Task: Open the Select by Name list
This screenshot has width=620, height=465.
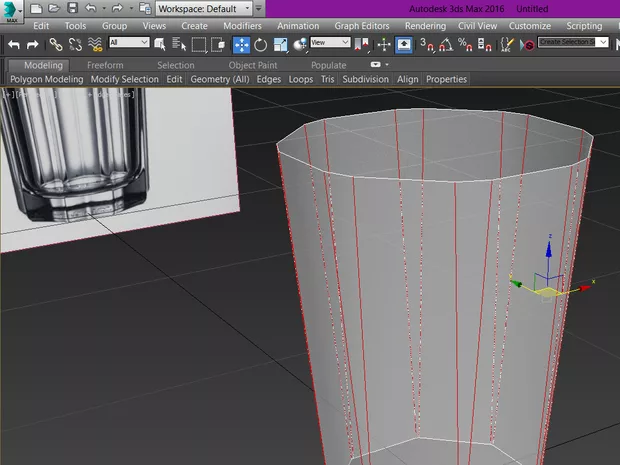Action: [x=178, y=43]
